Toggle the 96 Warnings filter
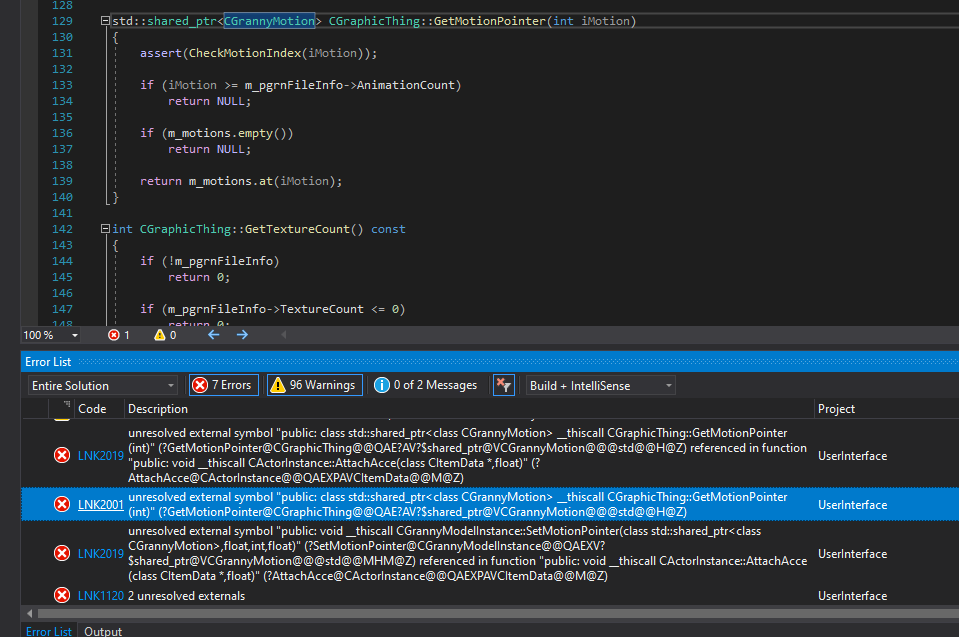 [x=314, y=385]
